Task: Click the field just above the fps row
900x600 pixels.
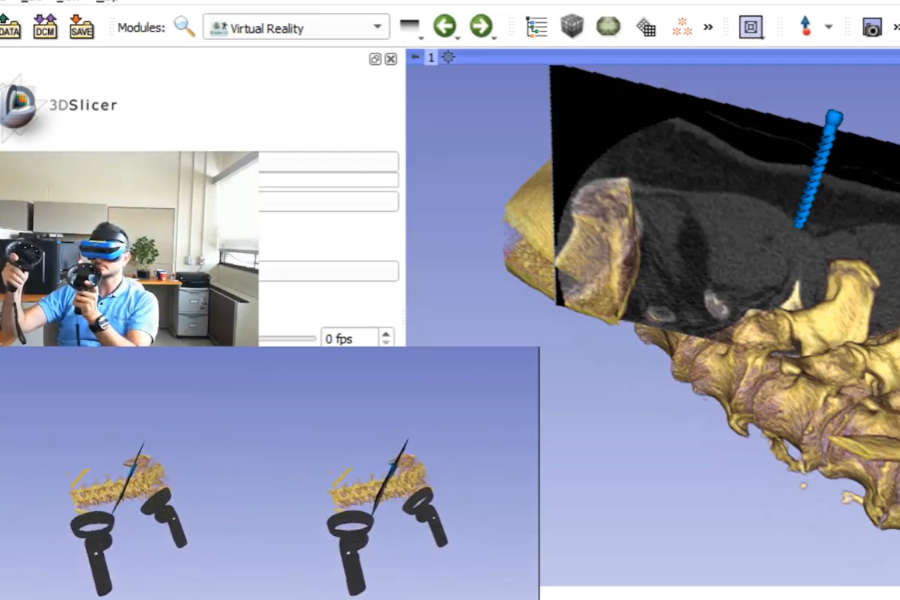Action: (328, 271)
